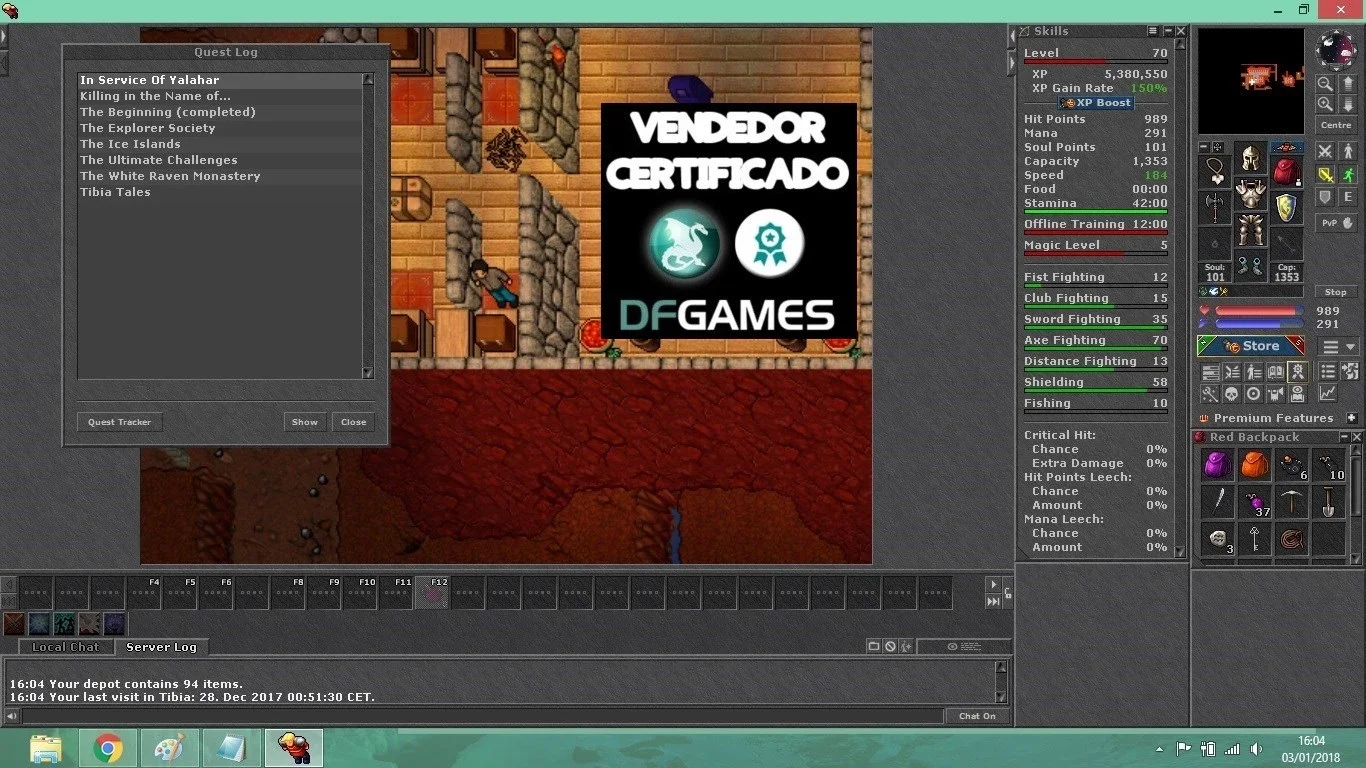Select In Service Of Yalahar quest
This screenshot has width=1366, height=768.
click(x=220, y=80)
